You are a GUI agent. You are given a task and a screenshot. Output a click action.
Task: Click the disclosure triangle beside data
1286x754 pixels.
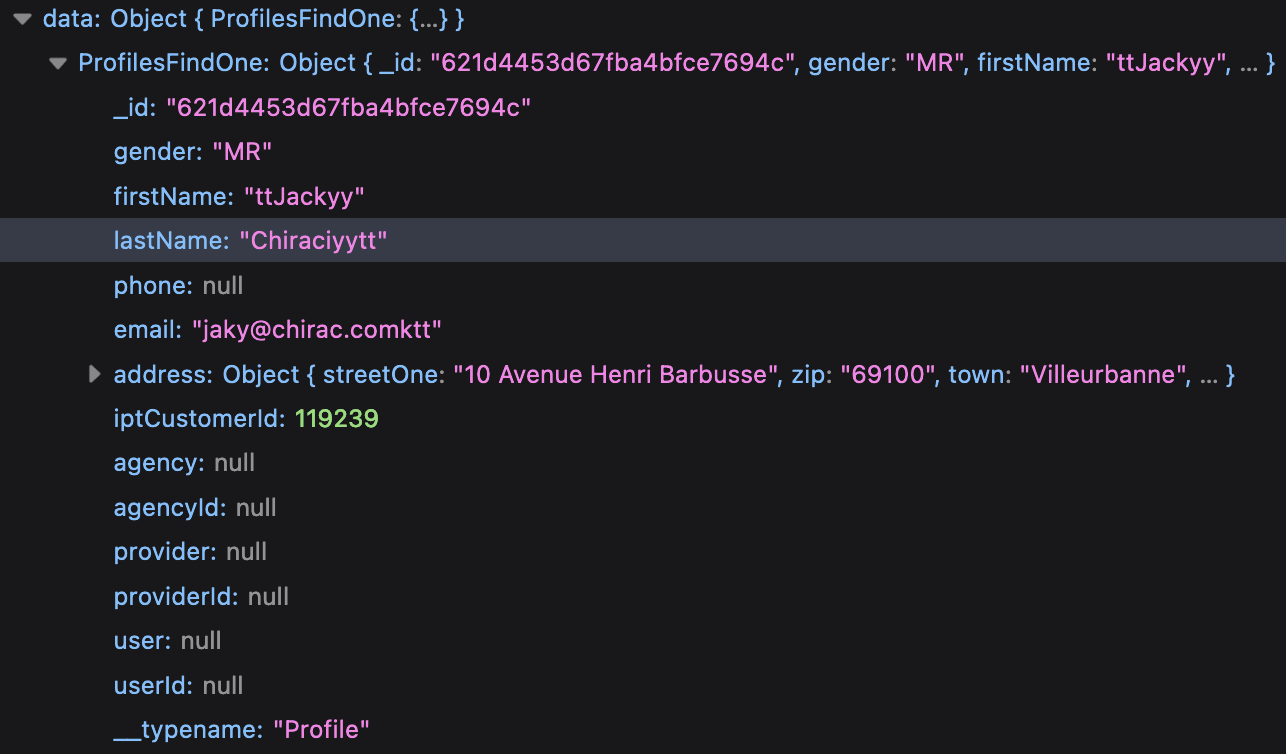[22, 18]
